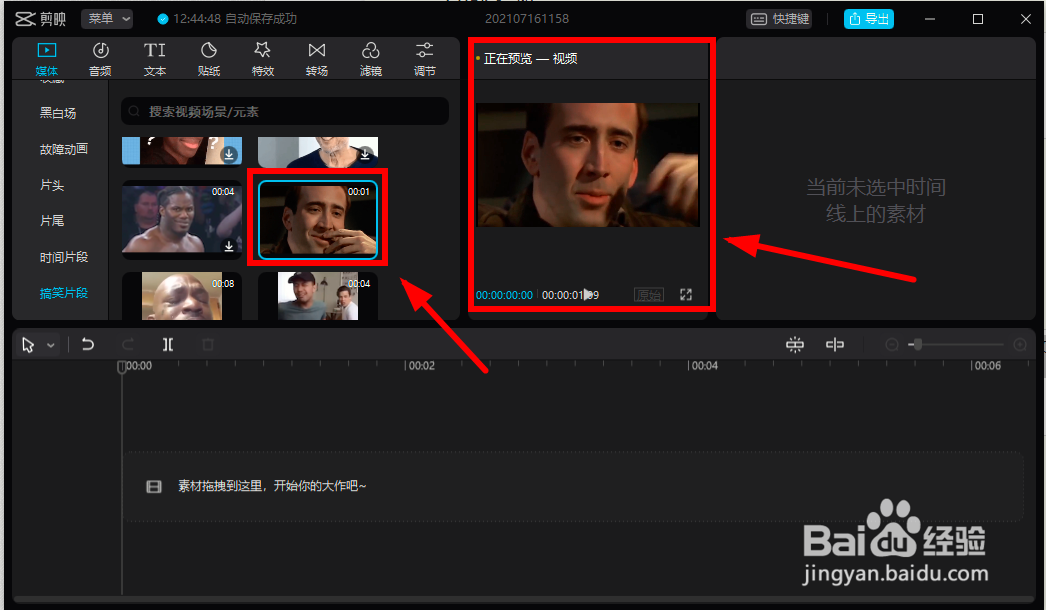
Task: Open the 快捷键 shortcuts panel
Action: (x=779, y=19)
